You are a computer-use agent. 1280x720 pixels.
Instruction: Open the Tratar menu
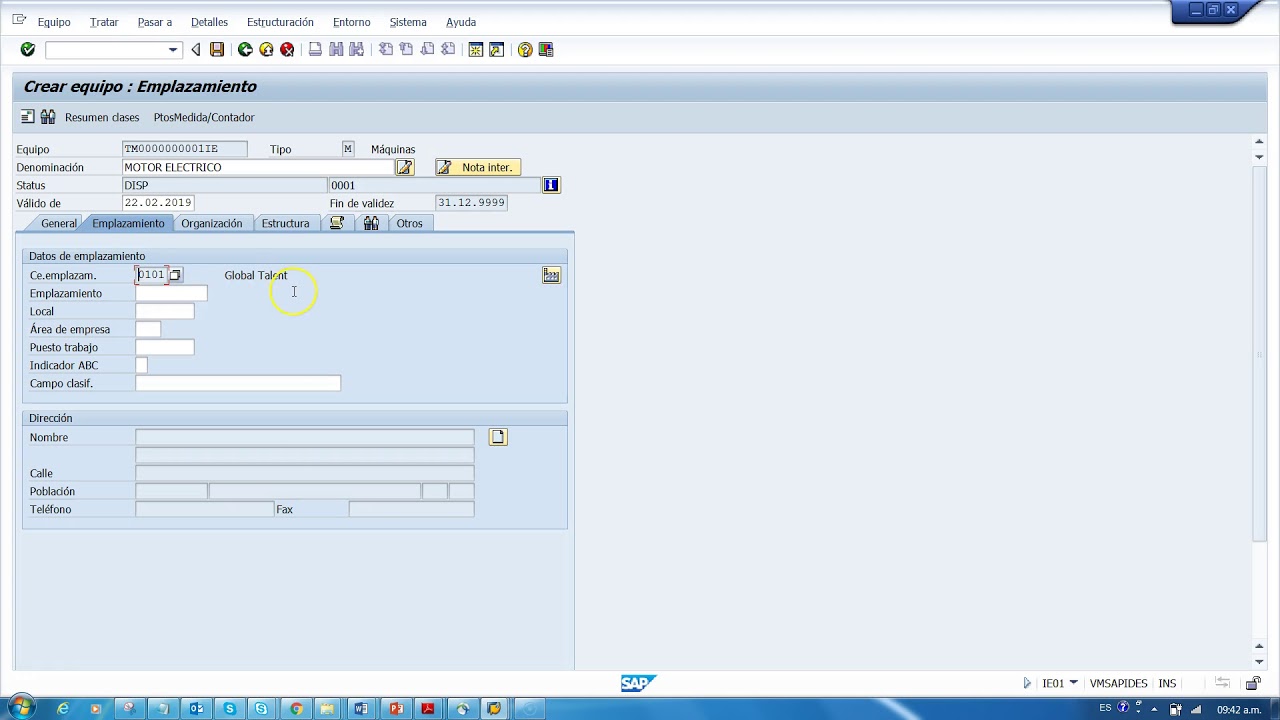[104, 22]
